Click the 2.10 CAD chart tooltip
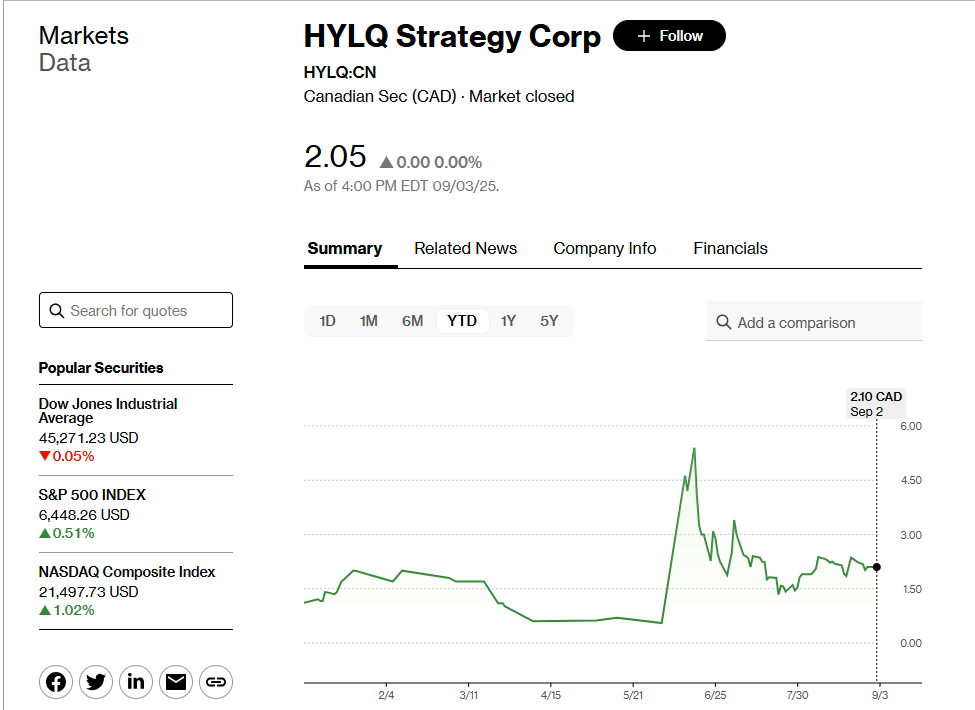The width and height of the screenshot is (975, 710). [876, 403]
